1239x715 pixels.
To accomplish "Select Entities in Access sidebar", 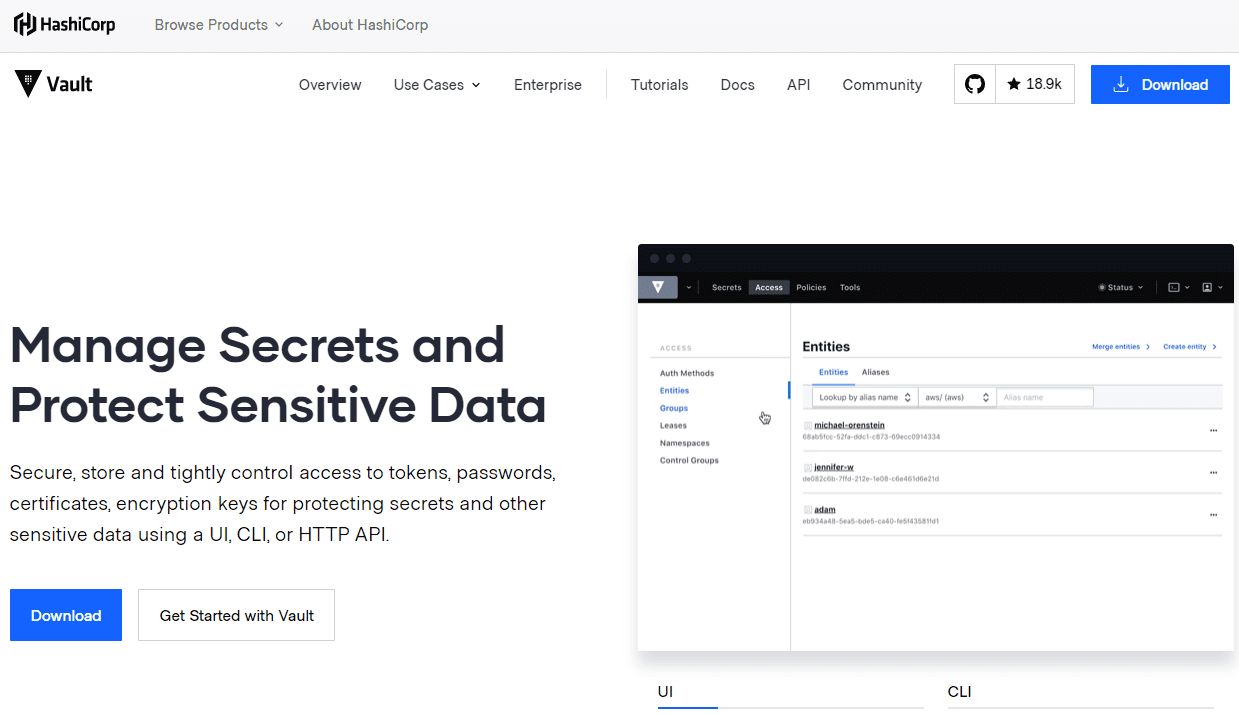I will pyautogui.click(x=674, y=391).
